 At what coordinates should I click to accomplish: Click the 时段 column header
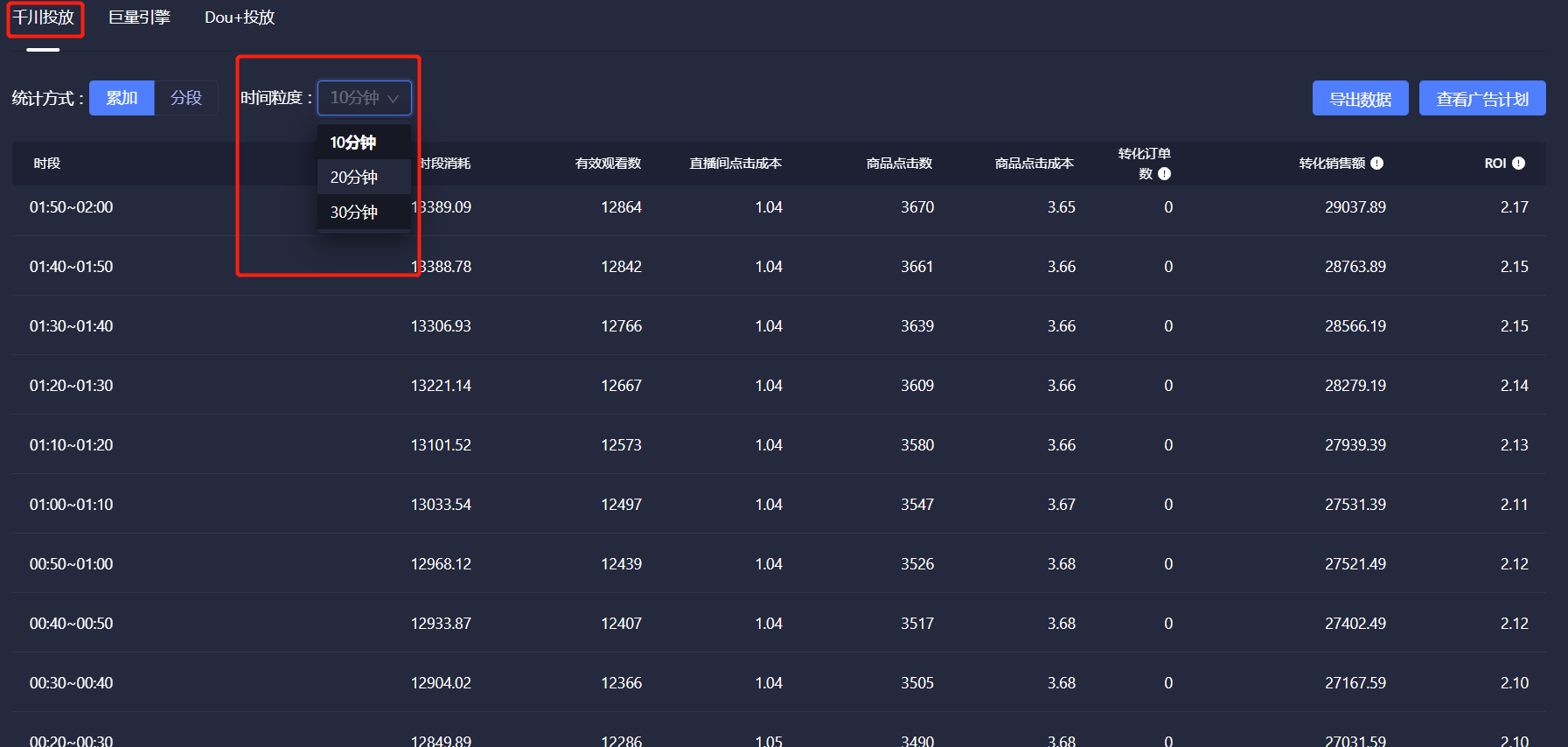pyautogui.click(x=47, y=164)
